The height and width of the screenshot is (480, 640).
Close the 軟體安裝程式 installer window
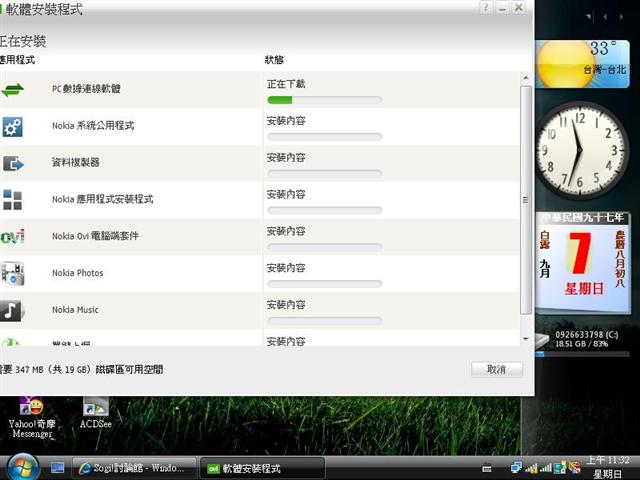point(519,8)
